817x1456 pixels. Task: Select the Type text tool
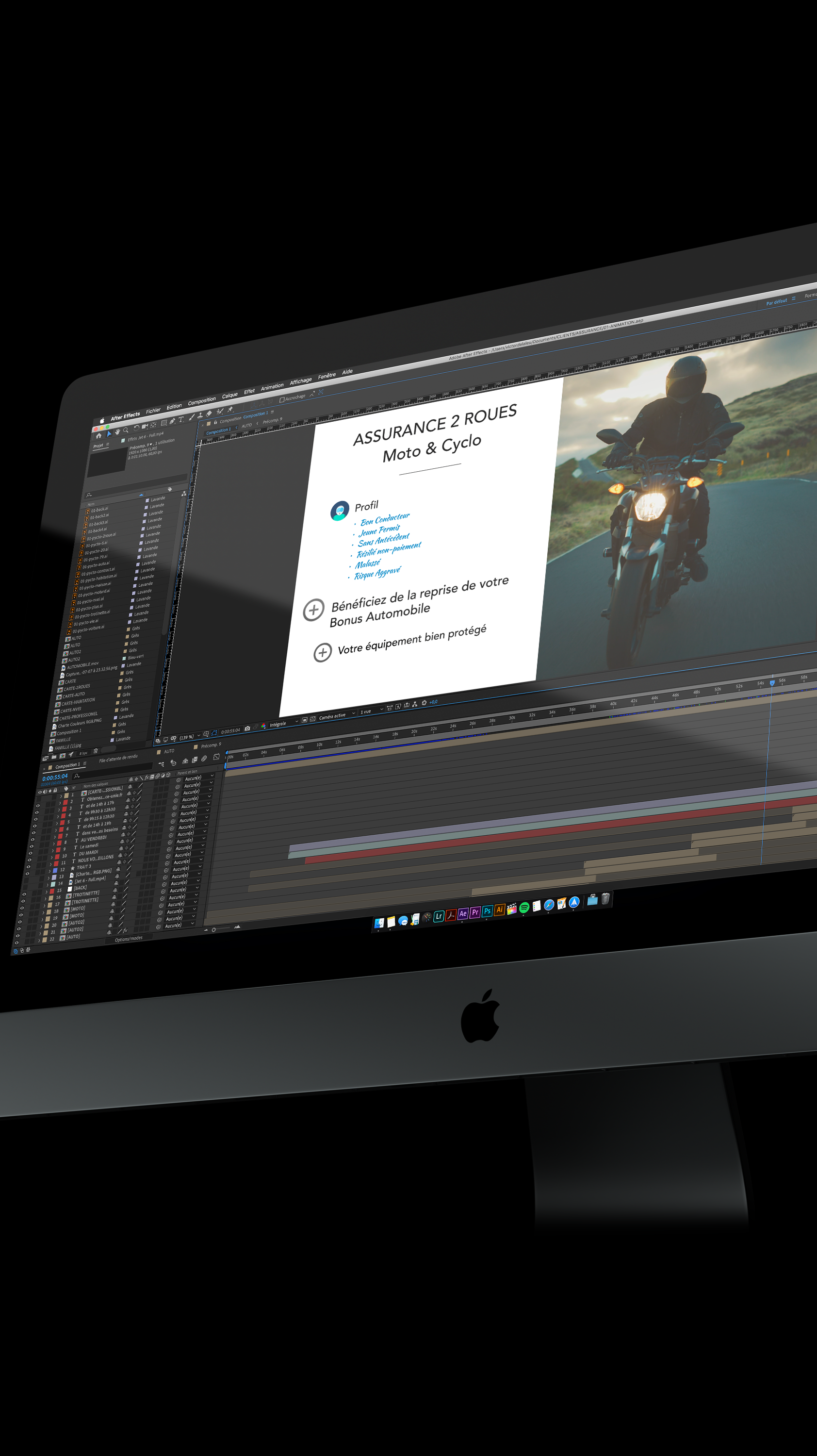coord(181,419)
